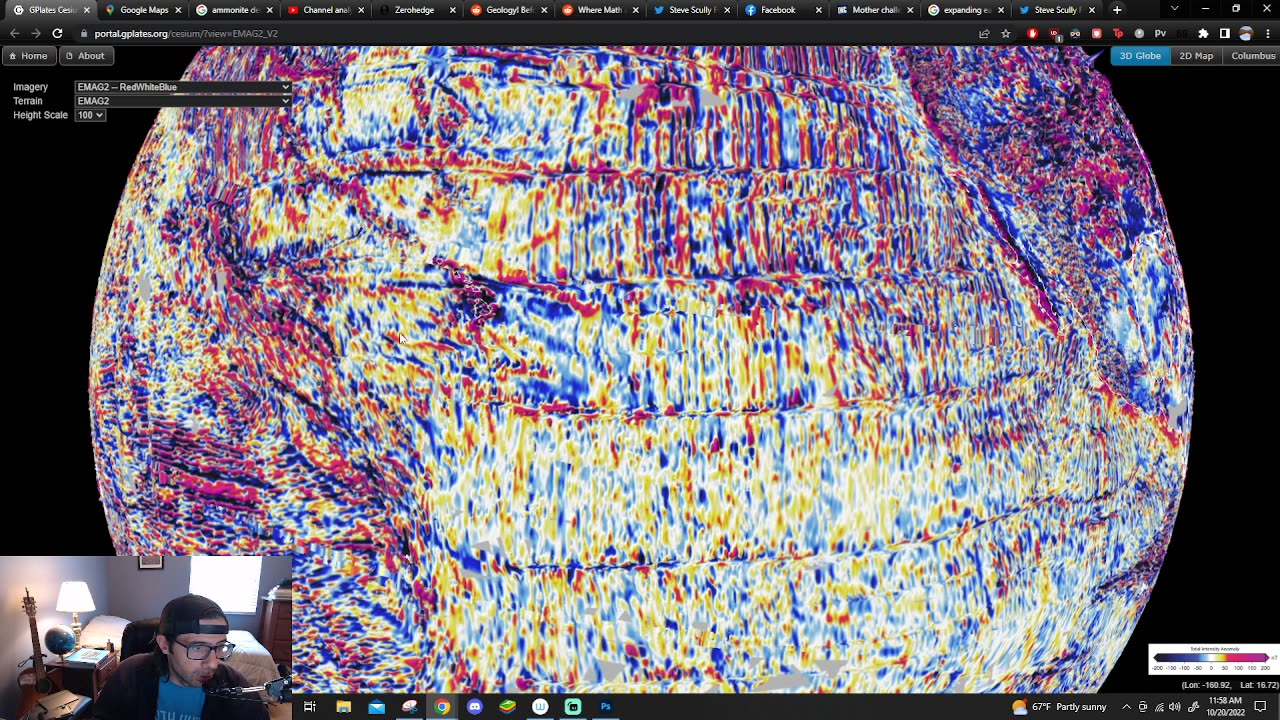Reload the GPlates portal page
The height and width of the screenshot is (720, 1280).
click(57, 33)
